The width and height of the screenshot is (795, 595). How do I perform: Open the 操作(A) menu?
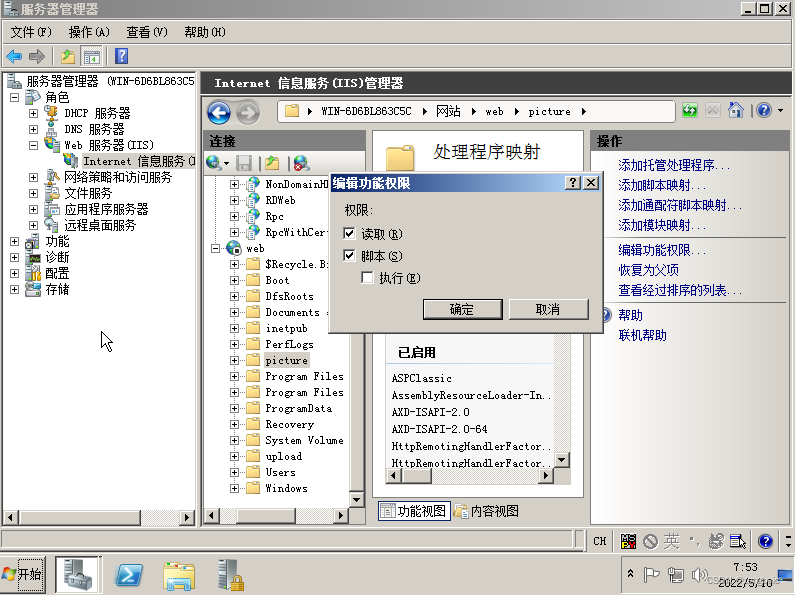click(89, 32)
